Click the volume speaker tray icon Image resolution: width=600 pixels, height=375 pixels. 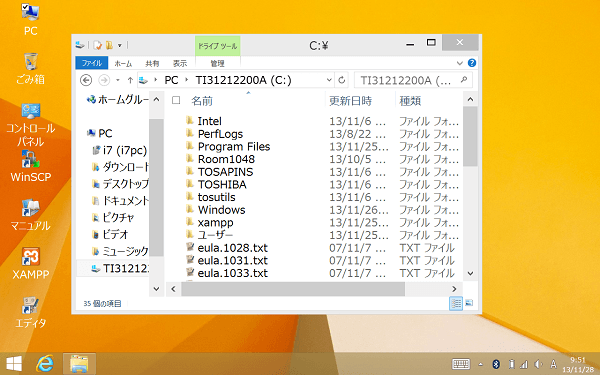[x=538, y=364]
